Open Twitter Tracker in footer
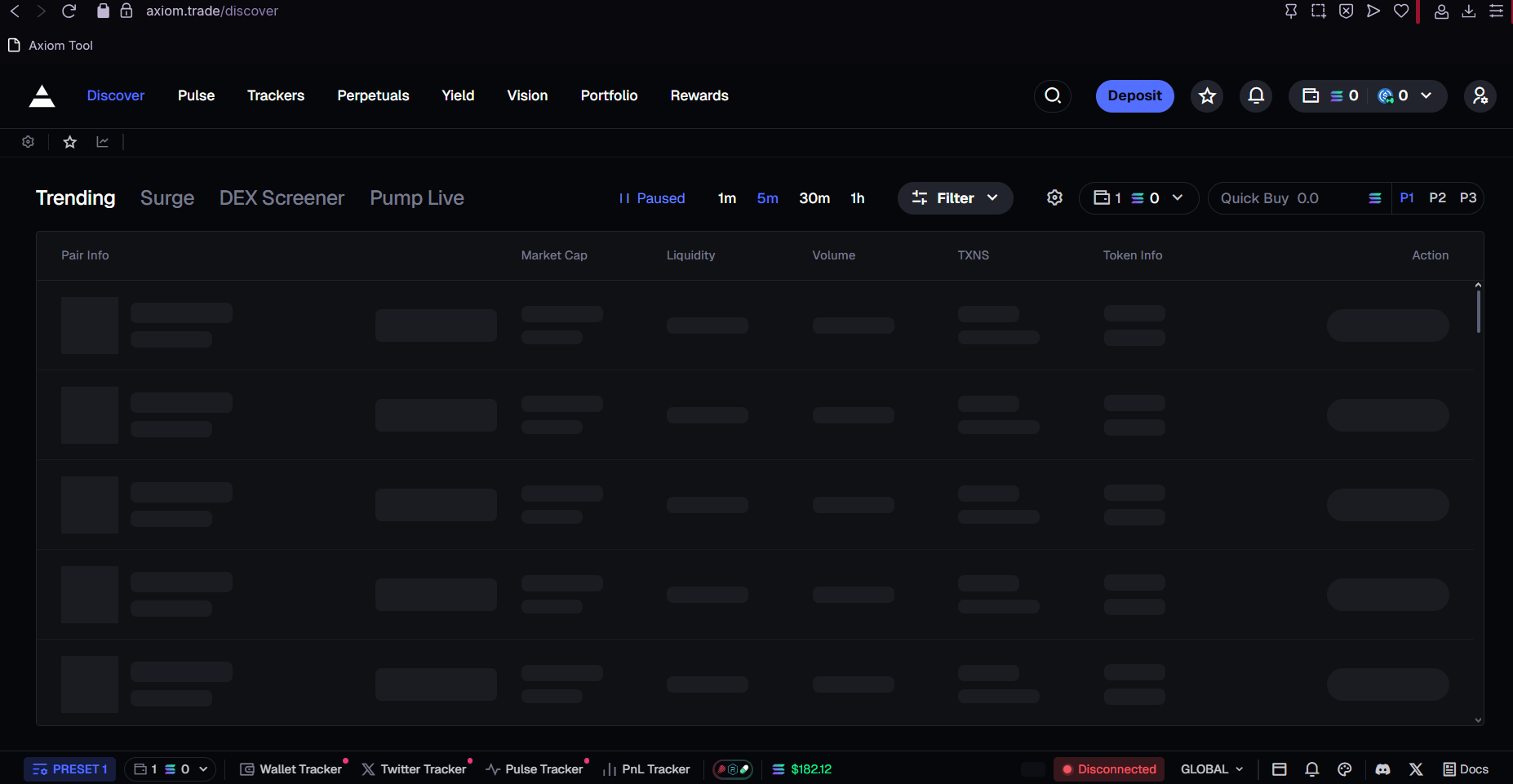Screen dimensions: 1513x784 click(x=415, y=769)
